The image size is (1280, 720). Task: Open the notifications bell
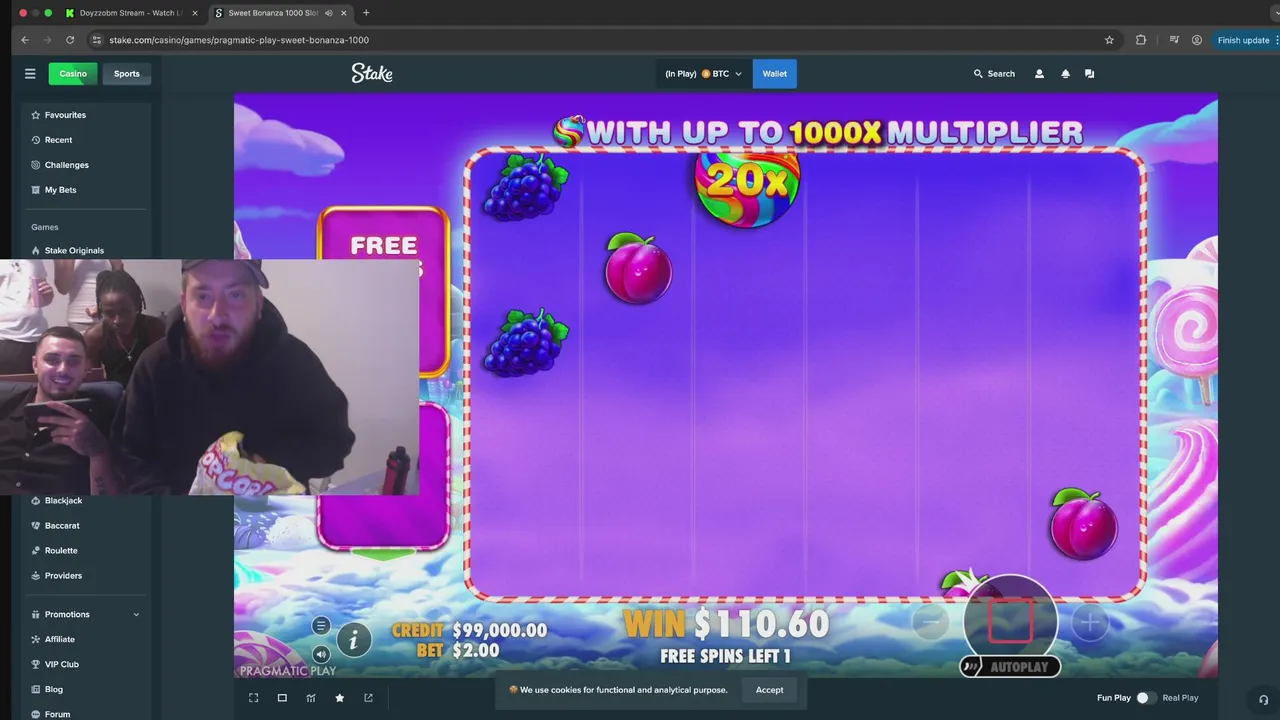tap(1065, 73)
